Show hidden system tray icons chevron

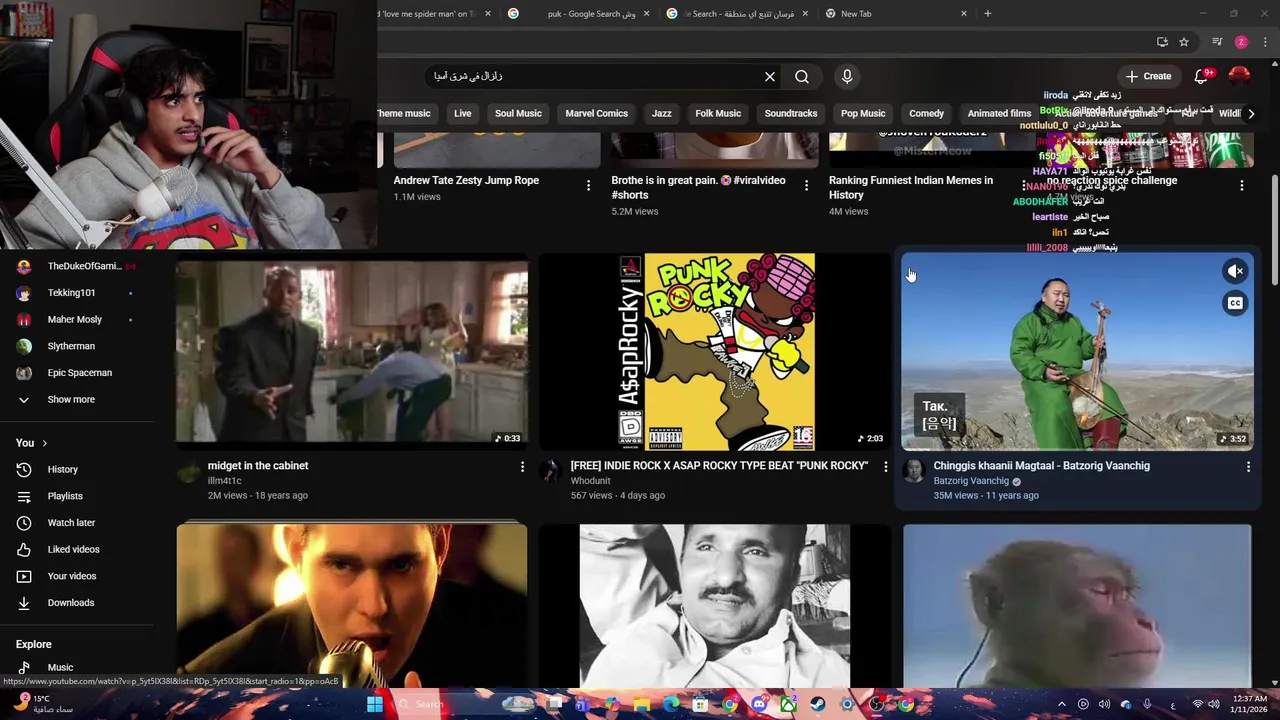click(1062, 704)
